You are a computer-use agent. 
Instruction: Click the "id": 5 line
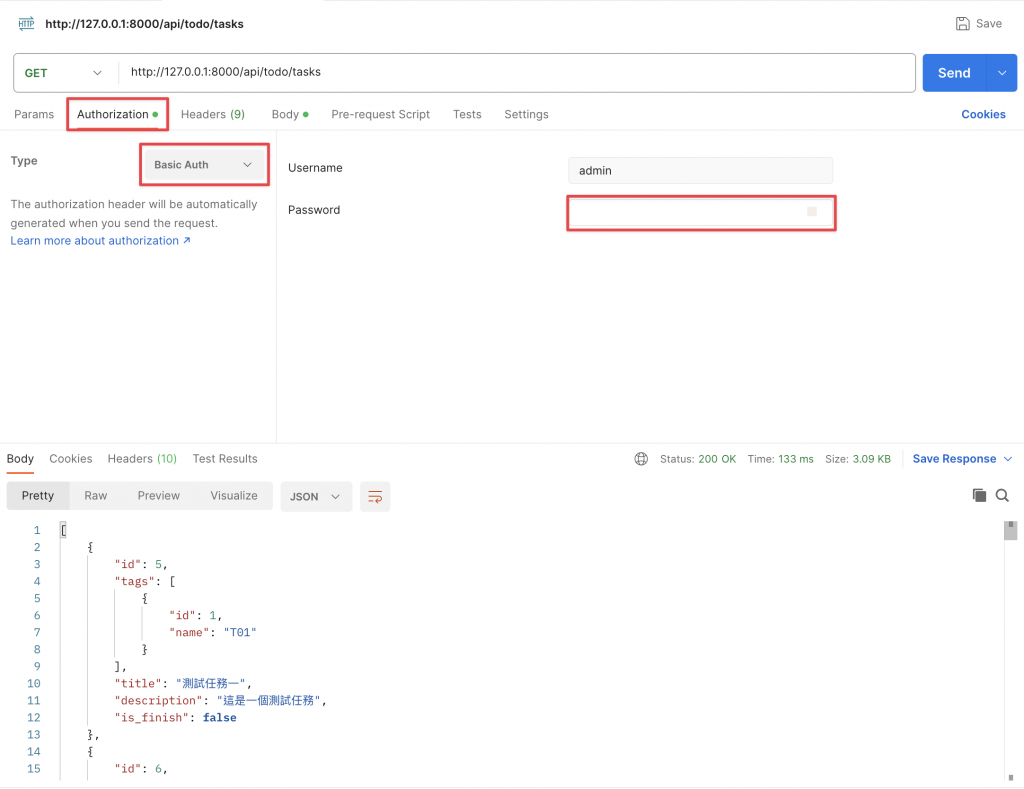tap(141, 564)
